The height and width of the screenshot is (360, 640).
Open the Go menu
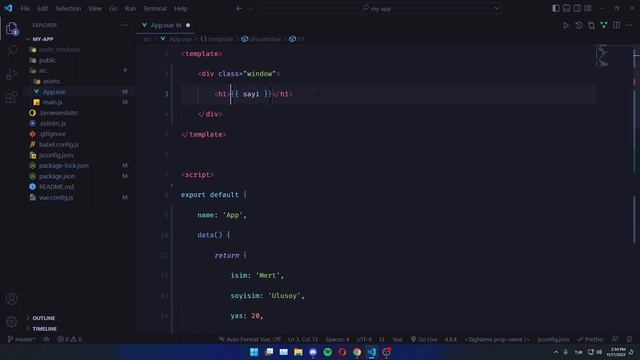[113, 8]
